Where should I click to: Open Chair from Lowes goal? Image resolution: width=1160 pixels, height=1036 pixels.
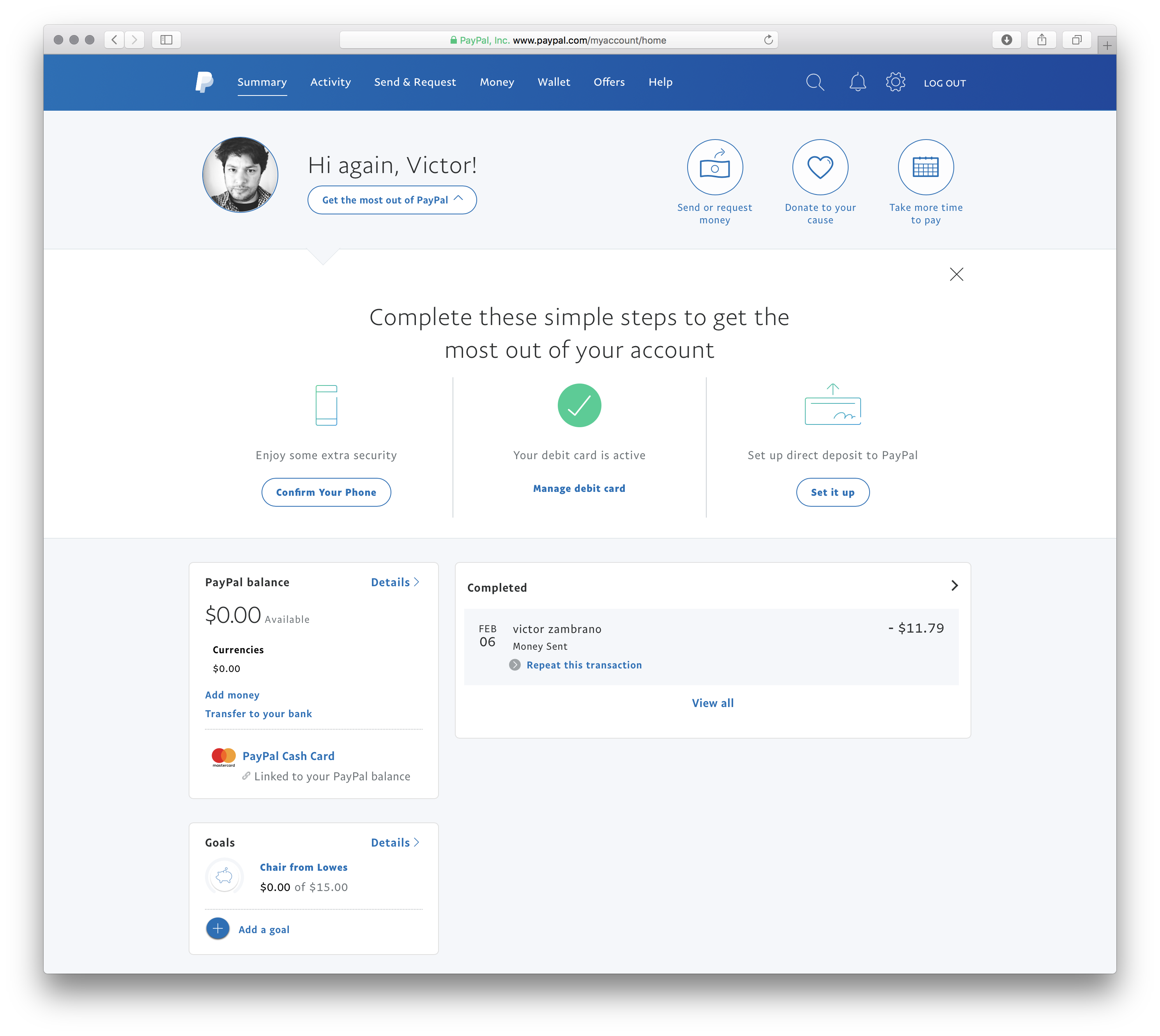303,867
